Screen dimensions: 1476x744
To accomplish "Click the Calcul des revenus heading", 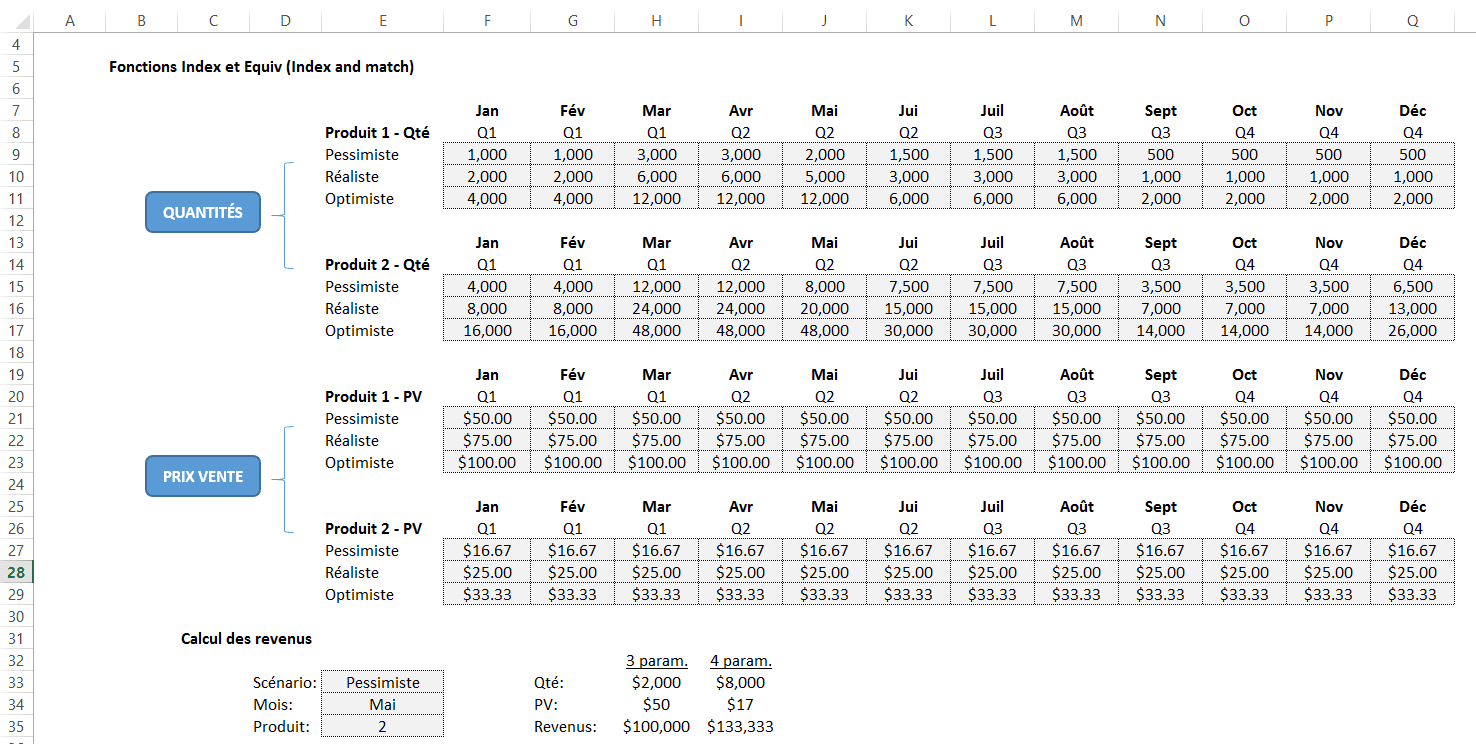I will click(246, 638).
